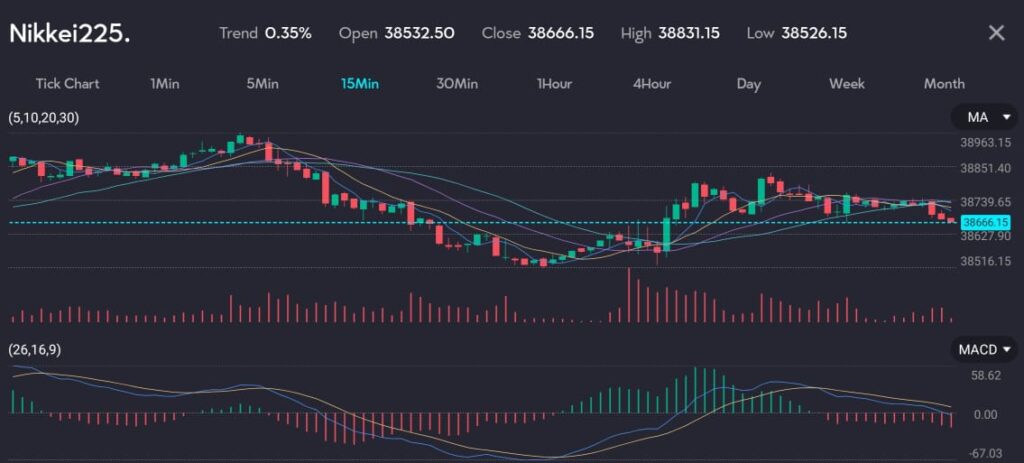Viewport: 1024px width, 463px height.
Task: Click the MA parameters (5,10,20,30) label
Action: point(43,118)
